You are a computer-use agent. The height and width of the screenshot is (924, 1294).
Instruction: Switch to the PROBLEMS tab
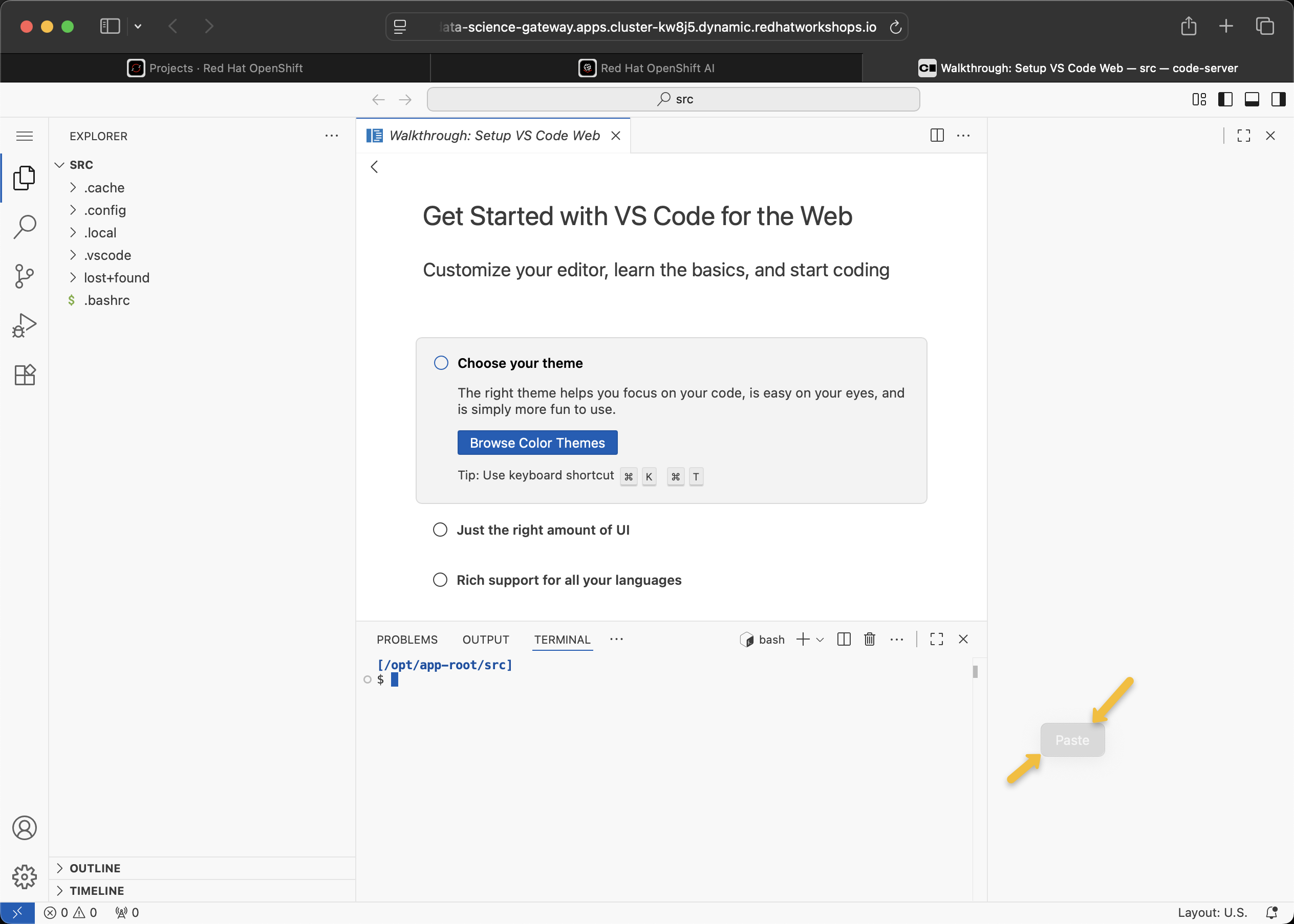pos(407,640)
